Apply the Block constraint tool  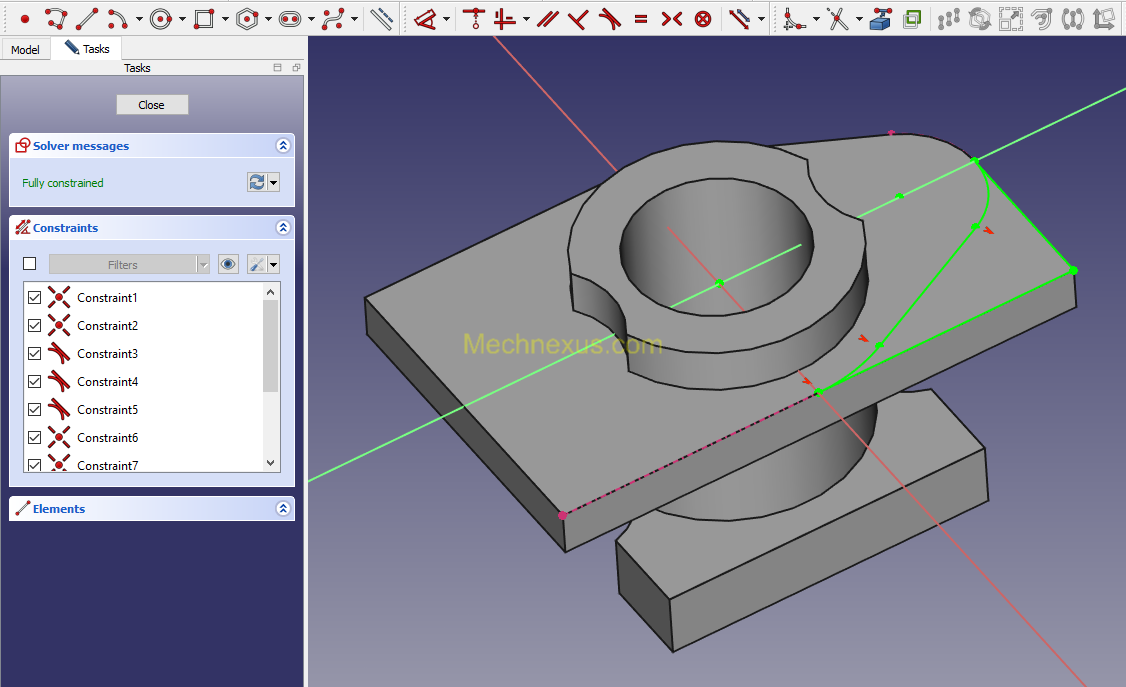point(703,19)
